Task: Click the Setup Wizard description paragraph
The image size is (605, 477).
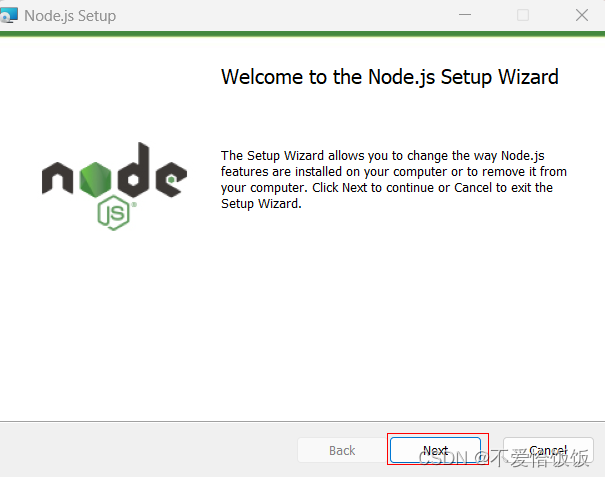Action: (394, 179)
